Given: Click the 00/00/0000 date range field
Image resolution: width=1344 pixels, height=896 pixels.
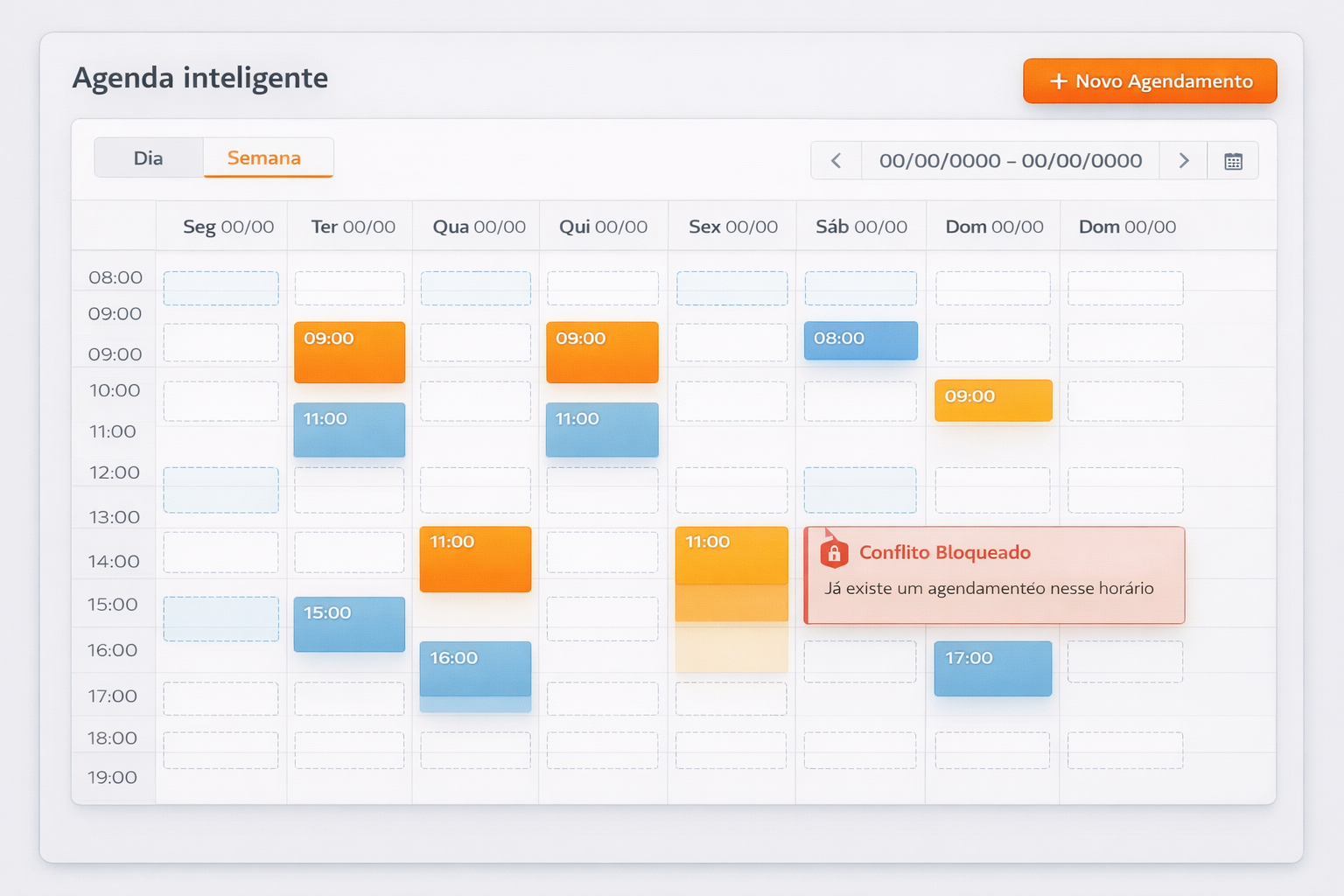Looking at the screenshot, I should (x=1011, y=160).
